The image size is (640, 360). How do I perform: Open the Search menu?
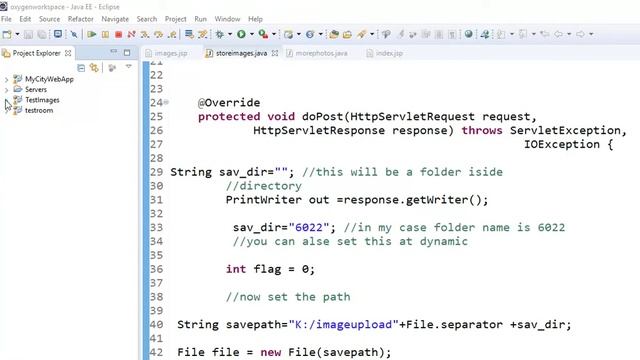click(147, 19)
